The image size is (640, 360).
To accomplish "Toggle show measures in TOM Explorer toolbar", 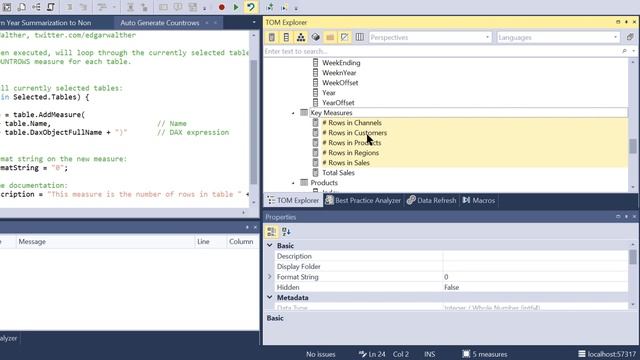I will point(271,38).
